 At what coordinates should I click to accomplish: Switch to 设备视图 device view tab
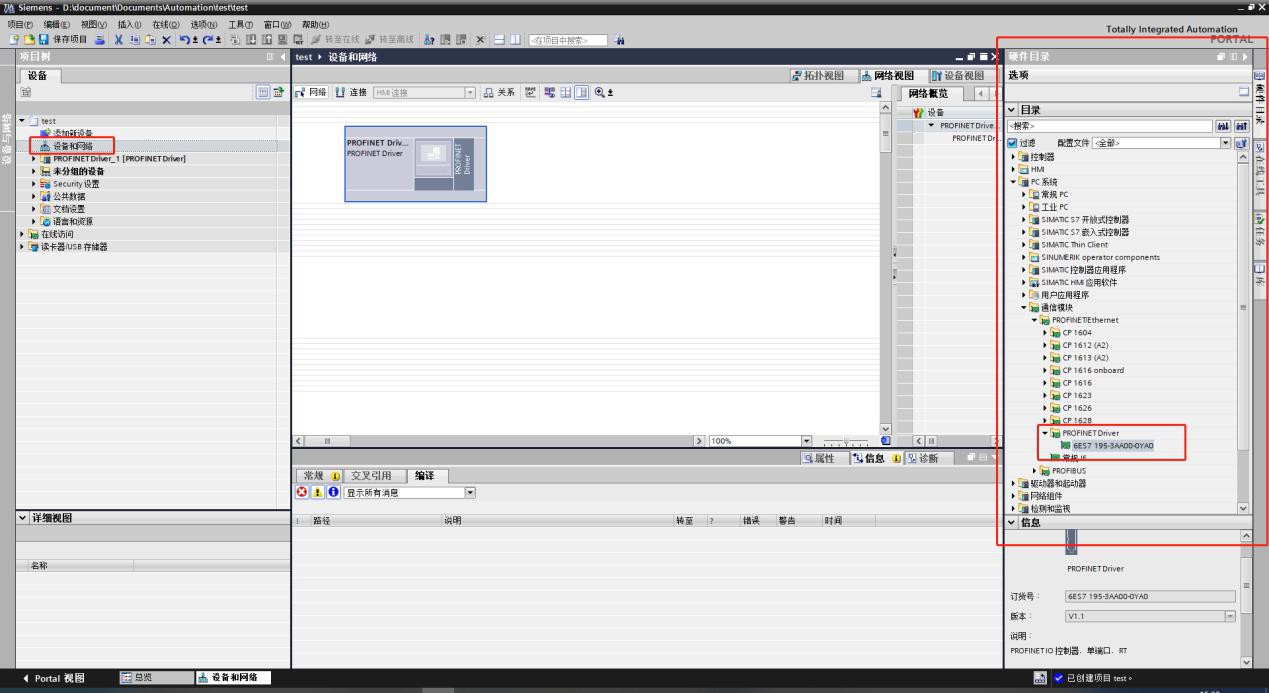click(x=957, y=76)
